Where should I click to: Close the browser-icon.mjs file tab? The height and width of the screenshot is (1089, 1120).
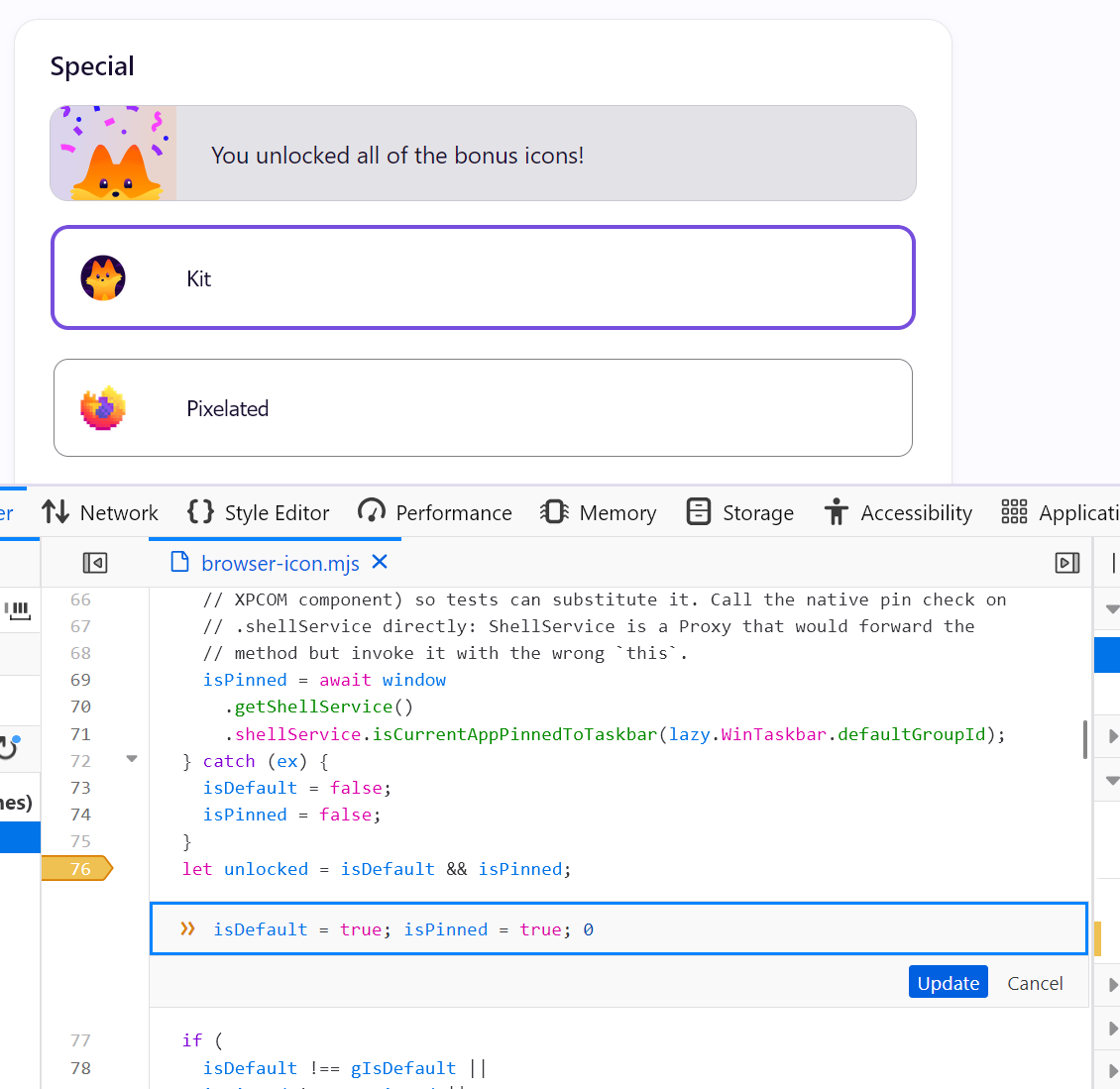click(x=380, y=562)
